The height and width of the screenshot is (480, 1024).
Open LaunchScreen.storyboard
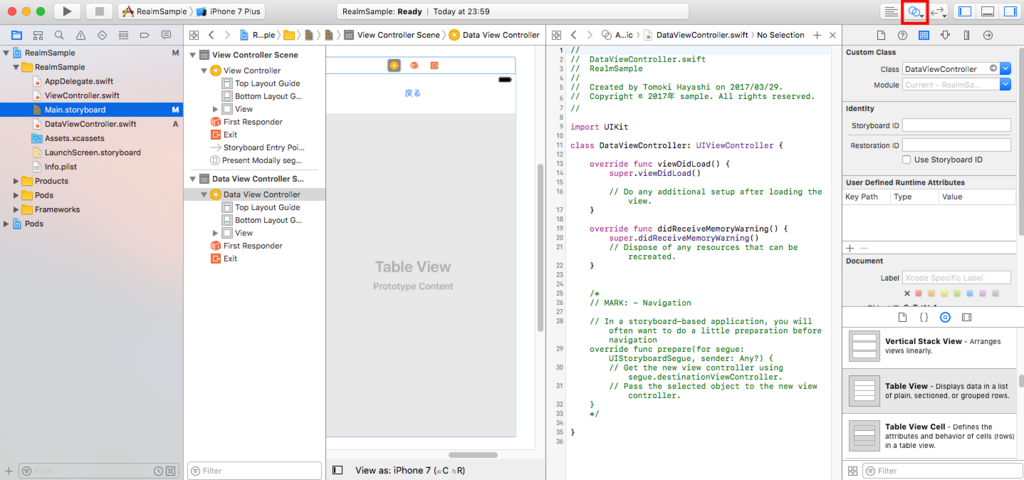(x=92, y=153)
